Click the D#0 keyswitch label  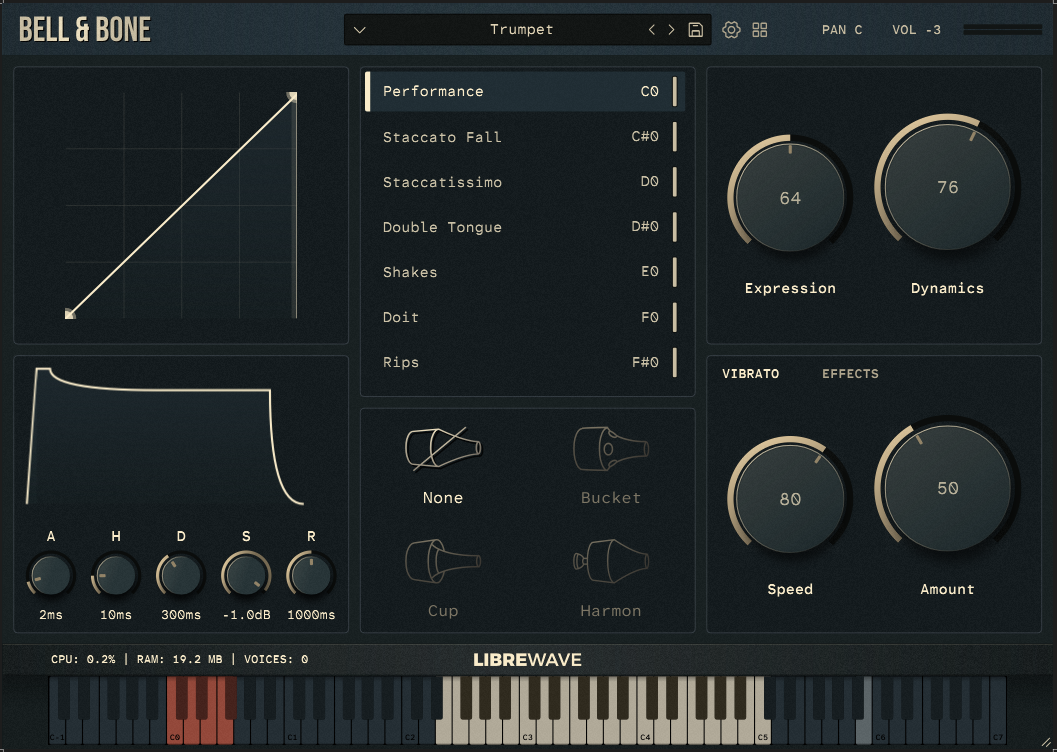tap(644, 227)
